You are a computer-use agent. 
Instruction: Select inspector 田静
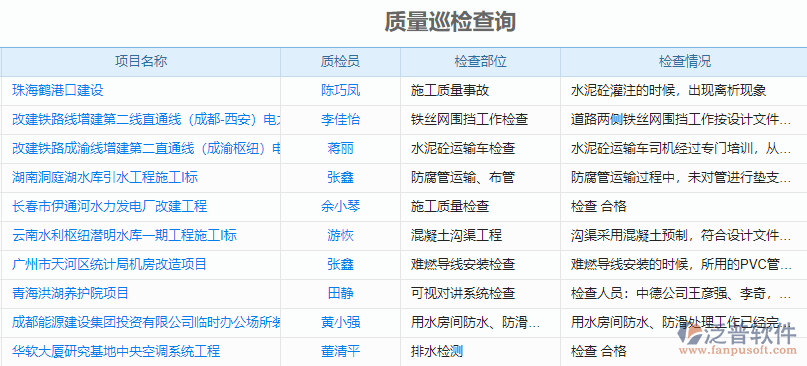(340, 294)
